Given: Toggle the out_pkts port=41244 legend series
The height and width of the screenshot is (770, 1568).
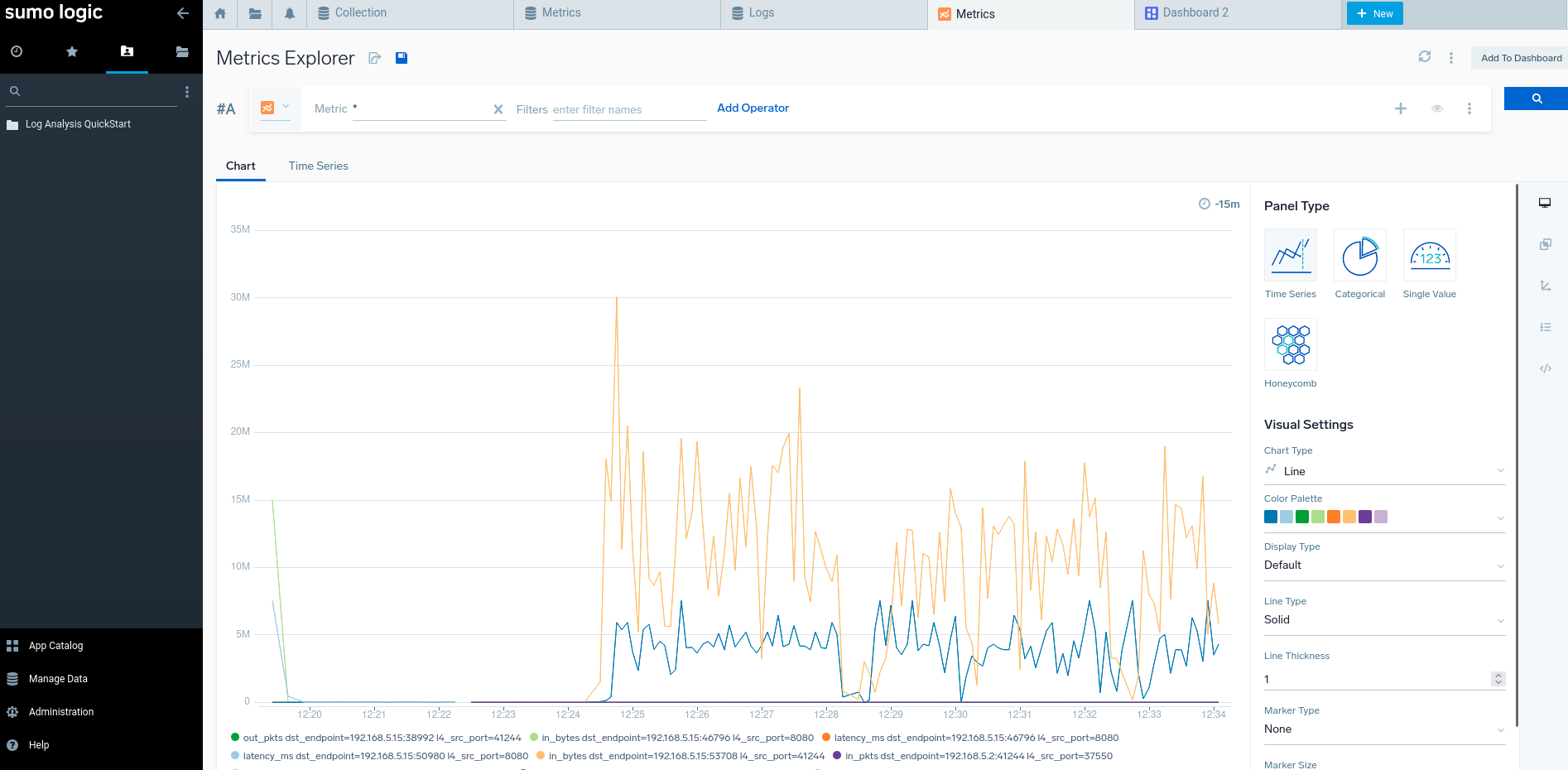Looking at the screenshot, I should coord(376,738).
